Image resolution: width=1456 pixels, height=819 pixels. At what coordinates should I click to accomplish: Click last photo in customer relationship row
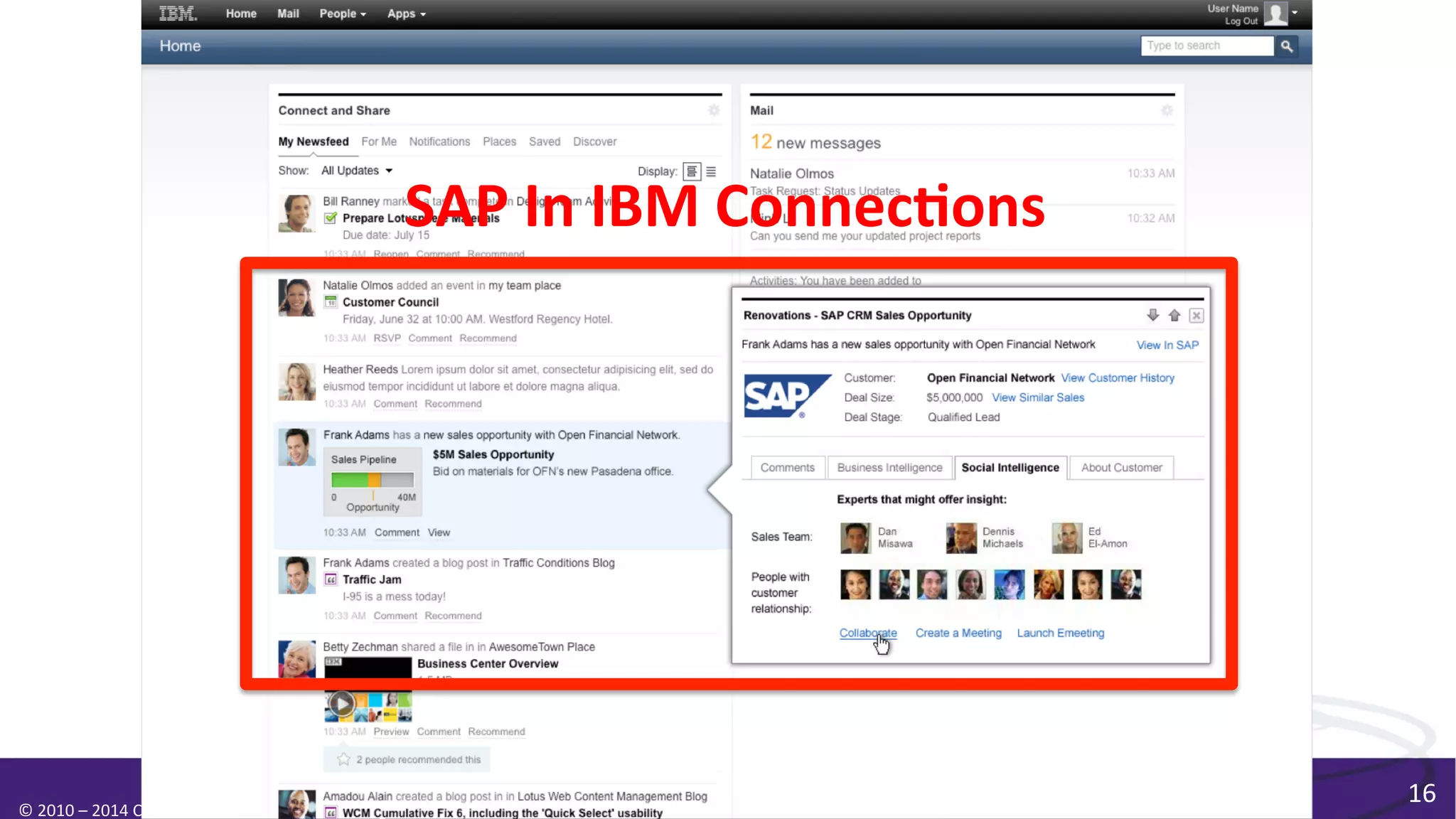(1126, 584)
